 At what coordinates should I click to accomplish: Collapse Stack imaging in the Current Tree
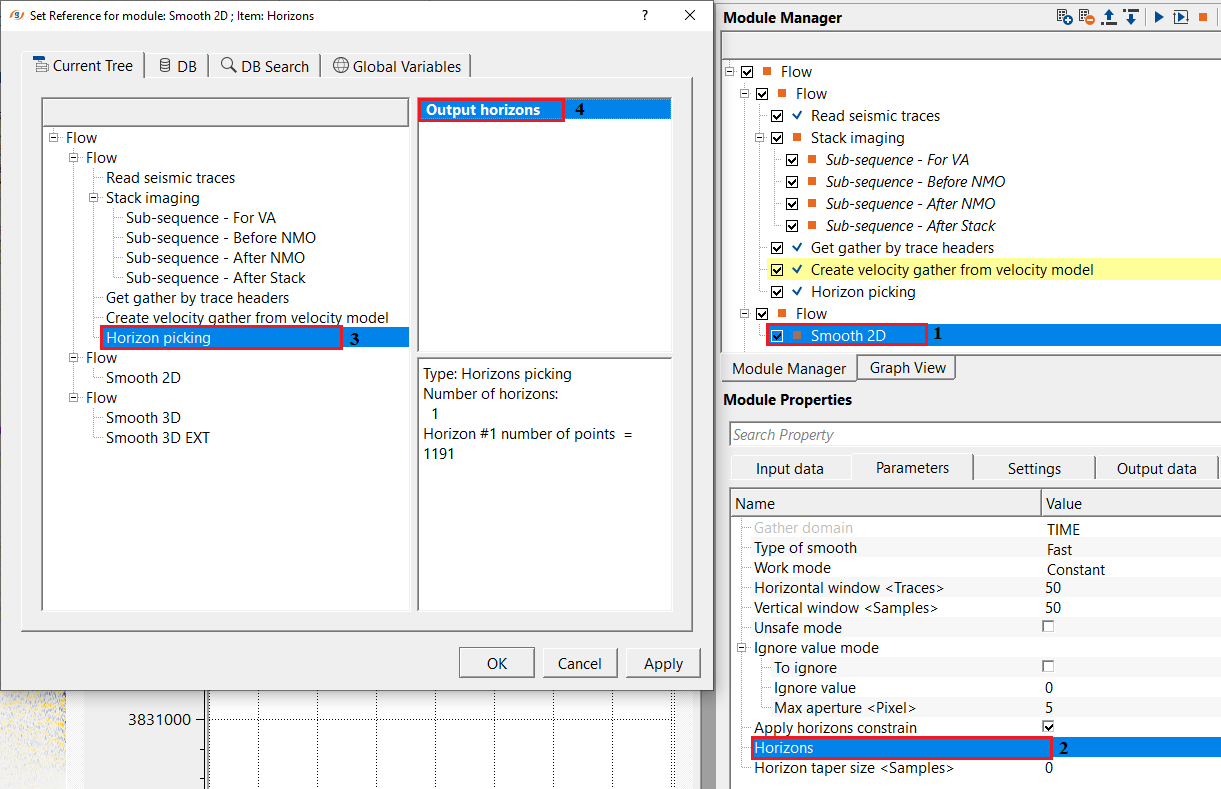pos(94,198)
